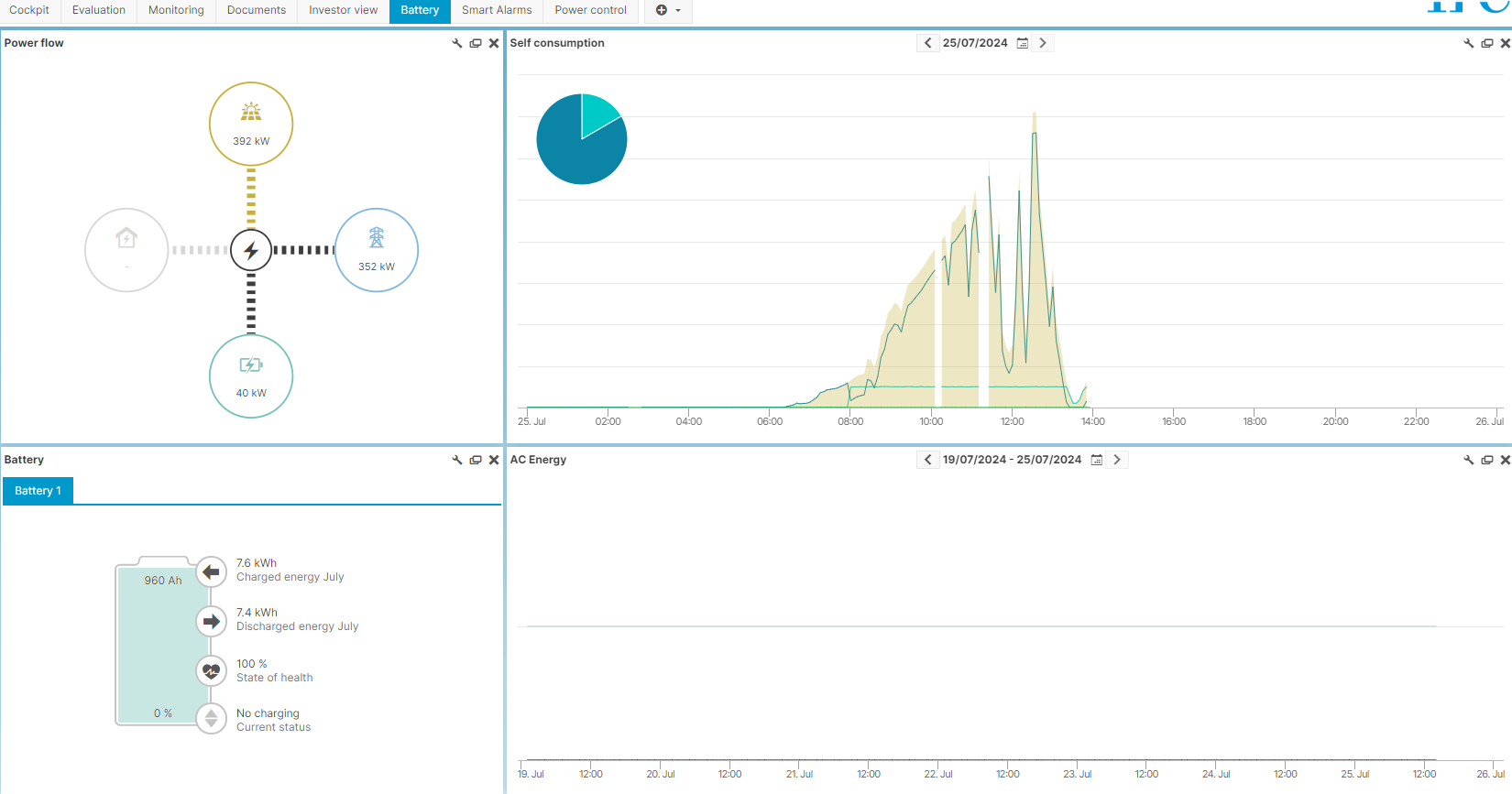Open Battery panel settings wrench
This screenshot has width=1512, height=794.
(x=457, y=460)
